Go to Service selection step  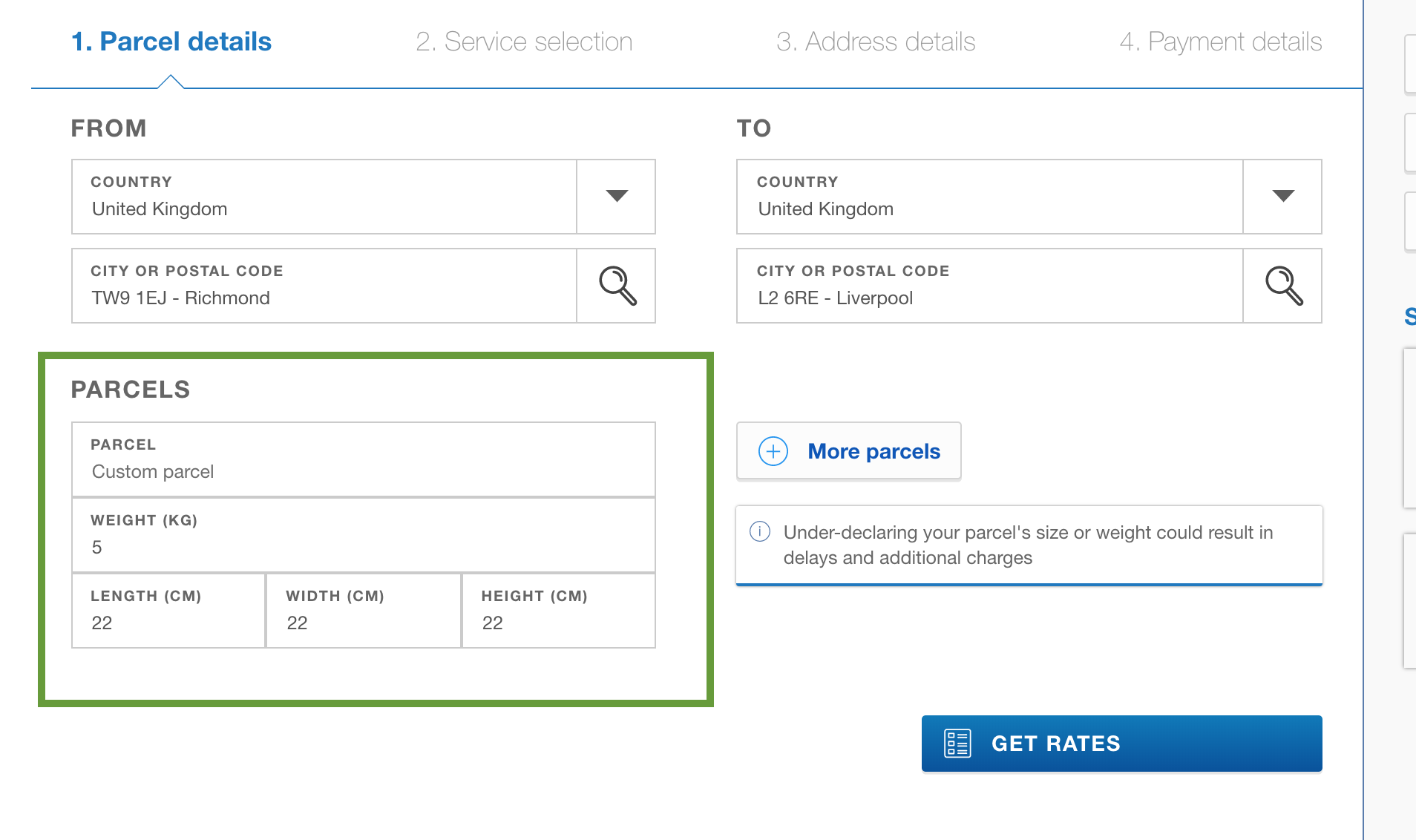pos(524,42)
